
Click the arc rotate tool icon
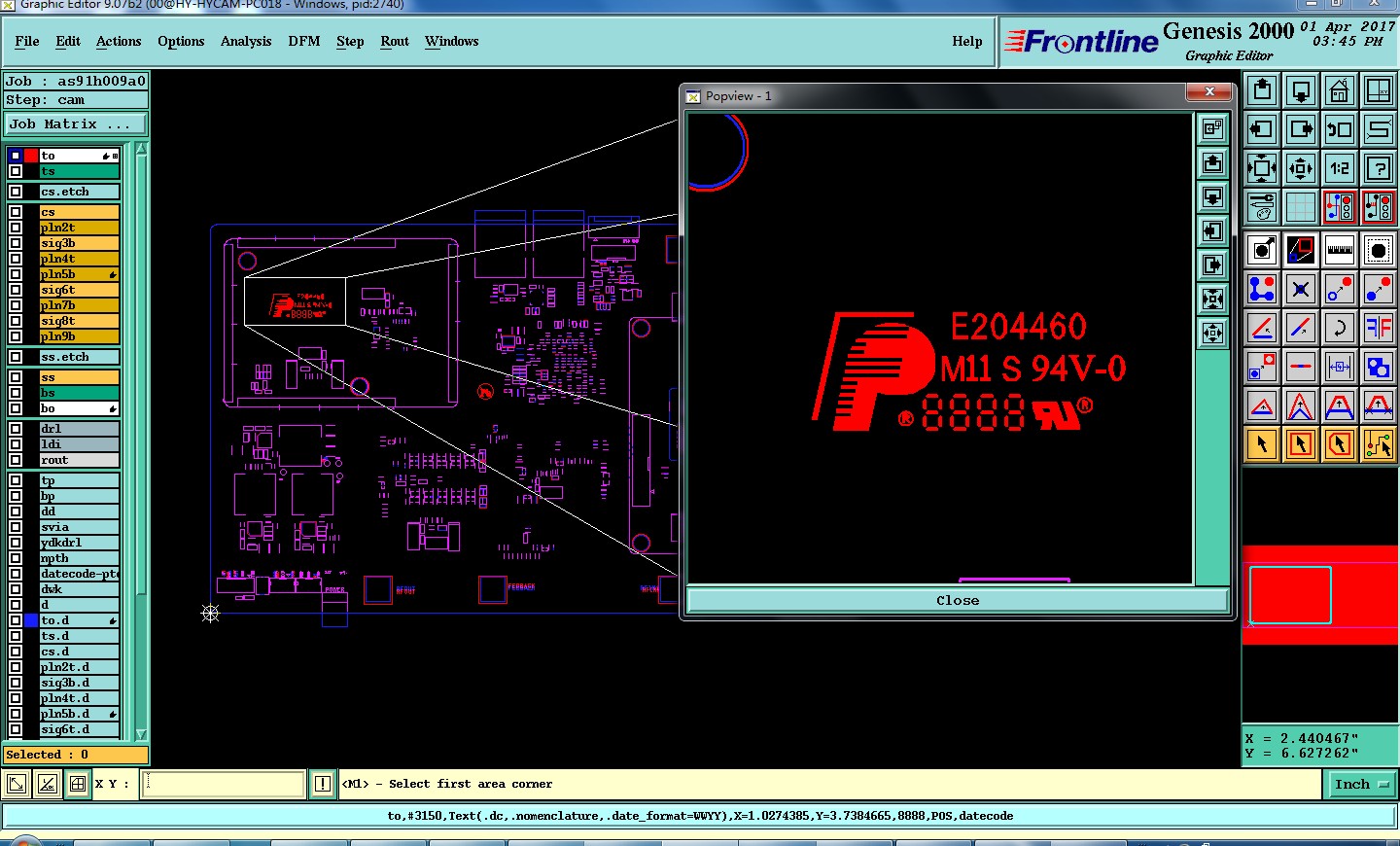(1340, 328)
